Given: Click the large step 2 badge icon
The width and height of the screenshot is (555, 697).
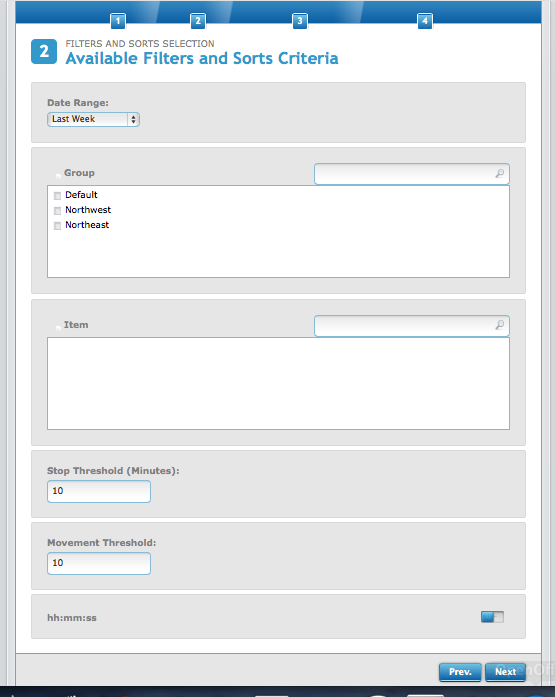Looking at the screenshot, I should (x=44, y=52).
